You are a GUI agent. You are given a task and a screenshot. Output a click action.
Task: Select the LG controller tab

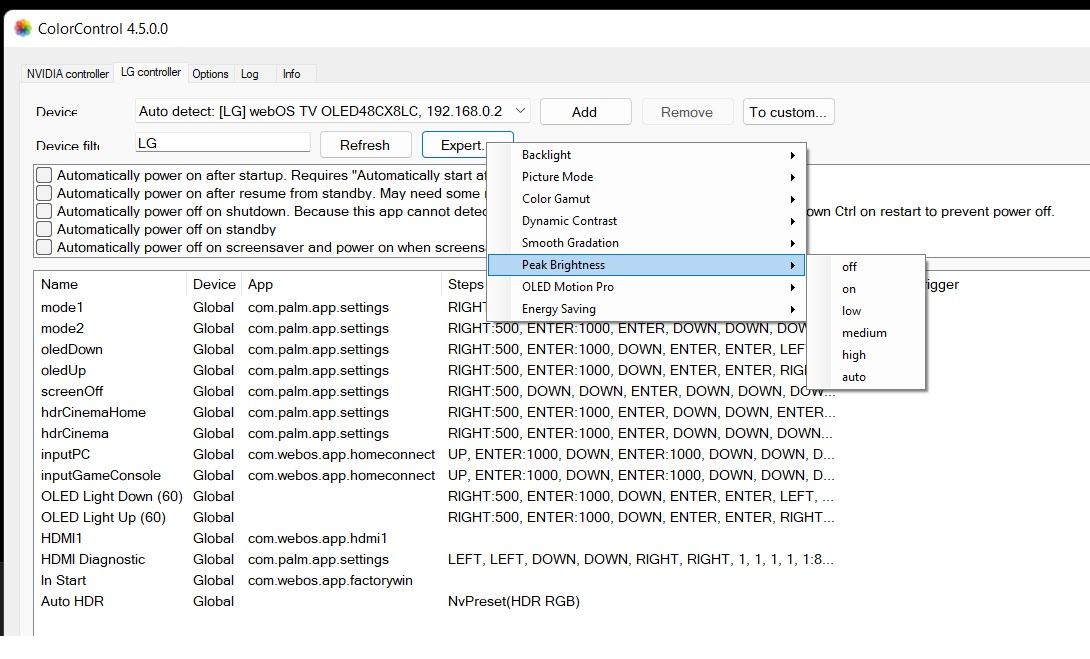(151, 72)
